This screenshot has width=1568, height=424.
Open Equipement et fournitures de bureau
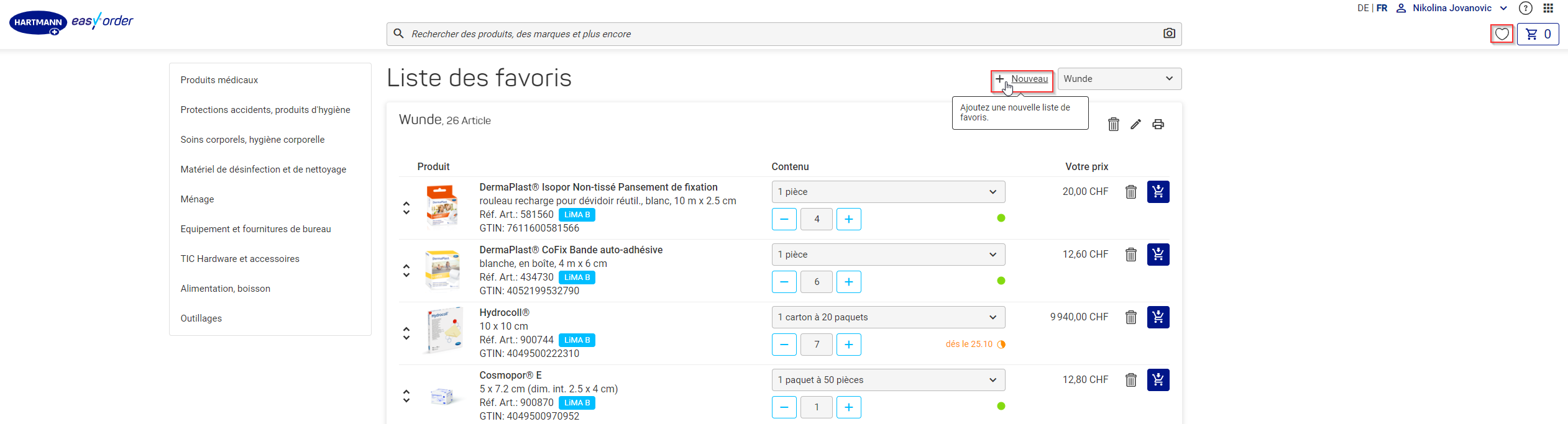click(255, 229)
